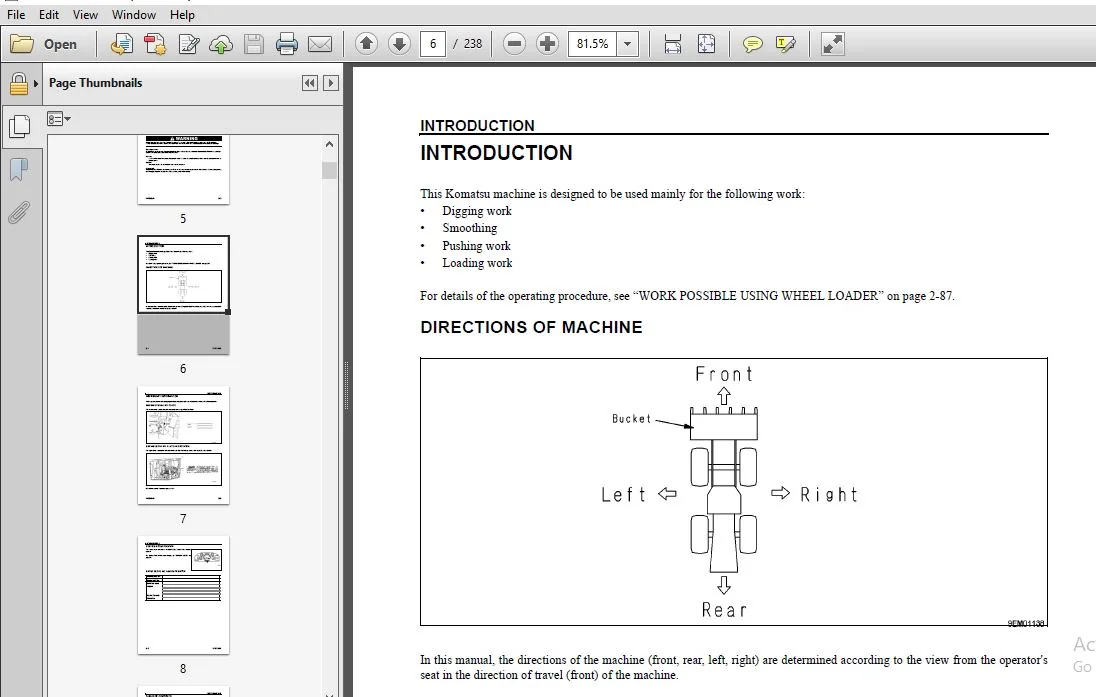Click the convert PDF gear icon
The image size is (1096, 697).
tap(154, 44)
